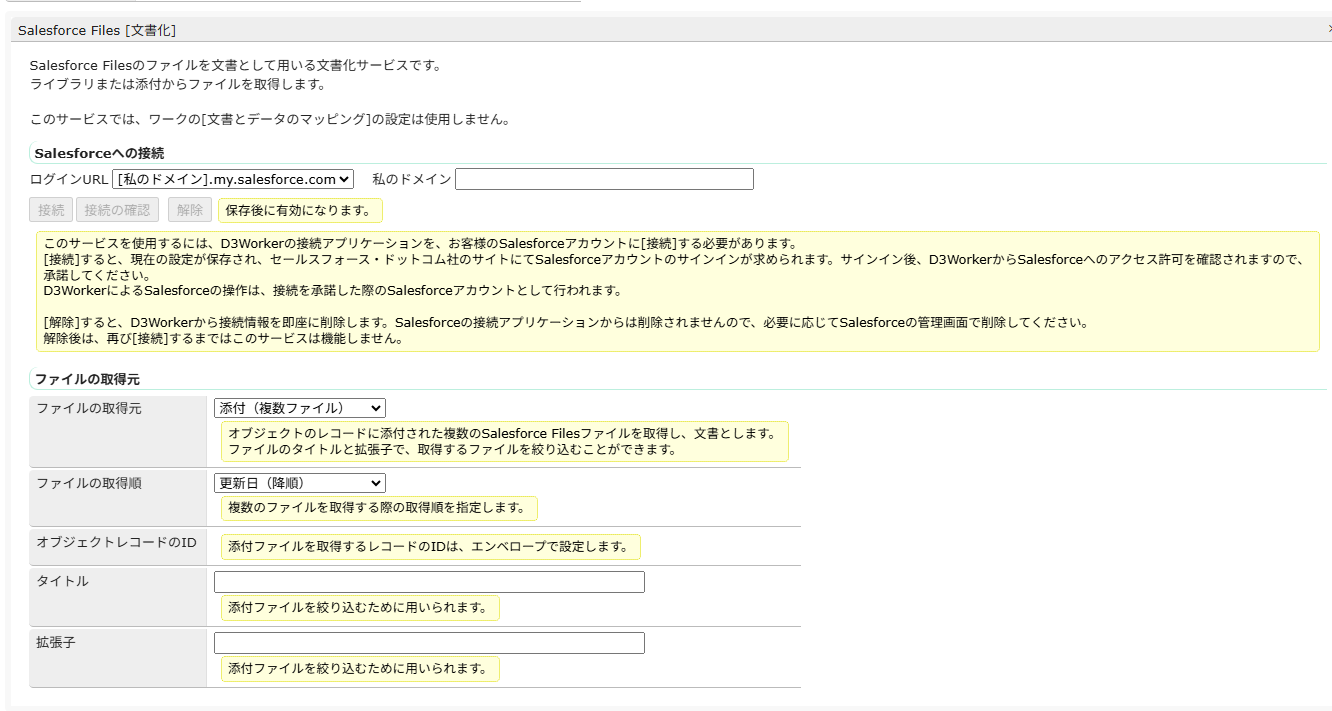
Task: Click the ログインURL label
Action: tap(69, 179)
